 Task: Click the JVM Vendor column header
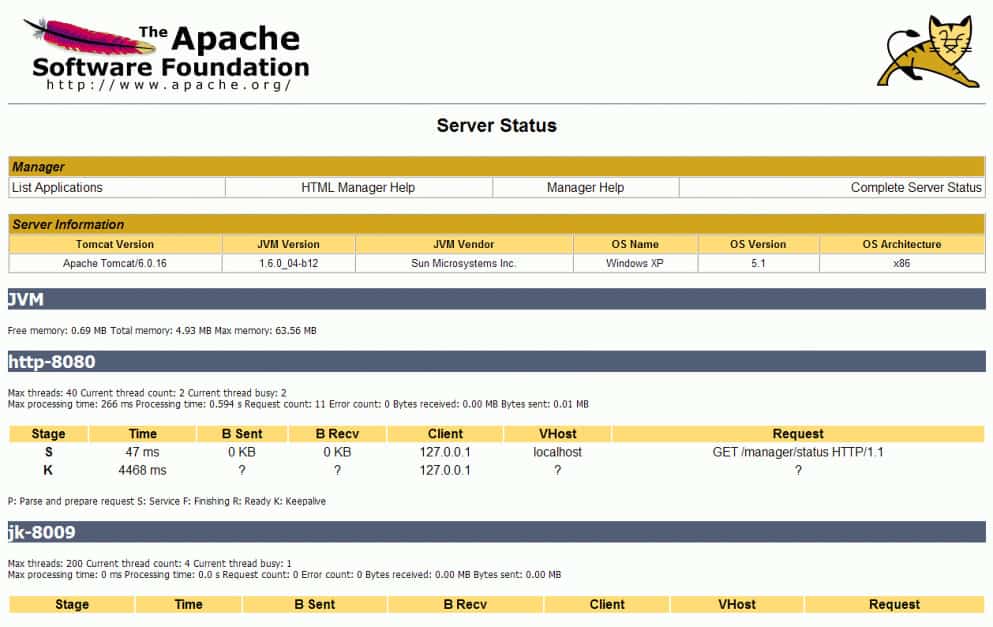click(464, 244)
